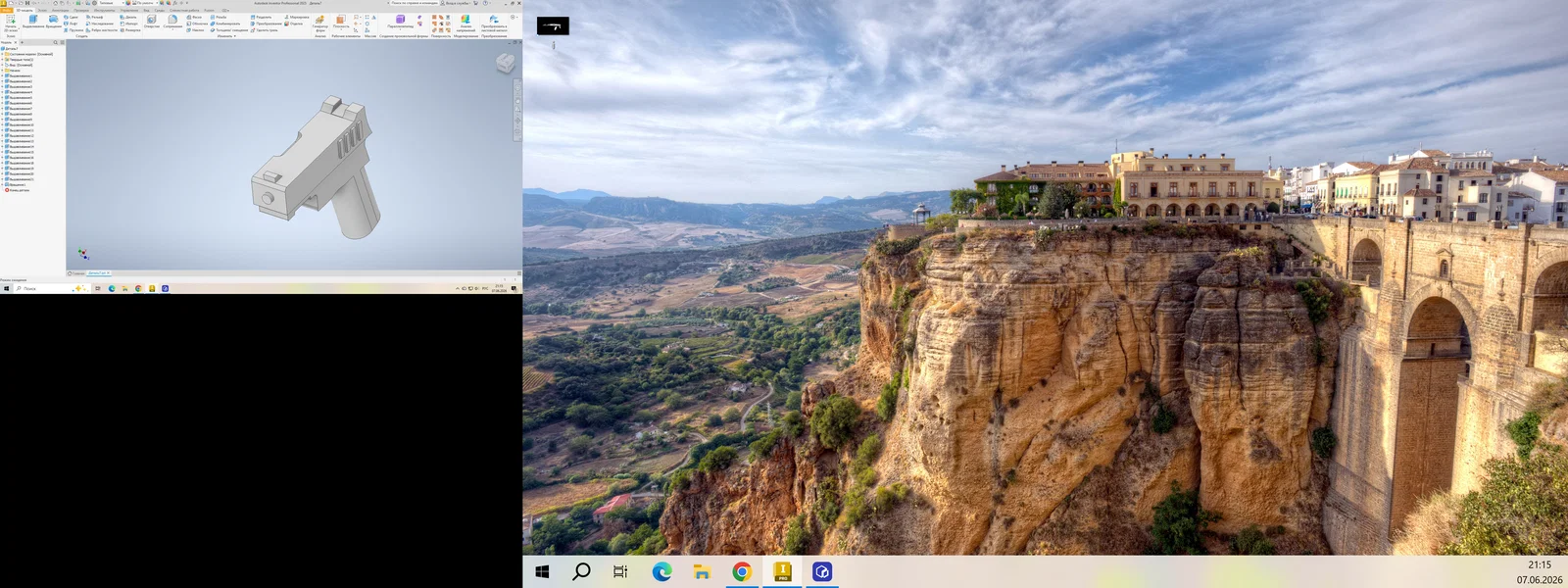The height and width of the screenshot is (588, 1568).
Task: Open the Совместная работа ribbon tab
Action: [184, 10]
